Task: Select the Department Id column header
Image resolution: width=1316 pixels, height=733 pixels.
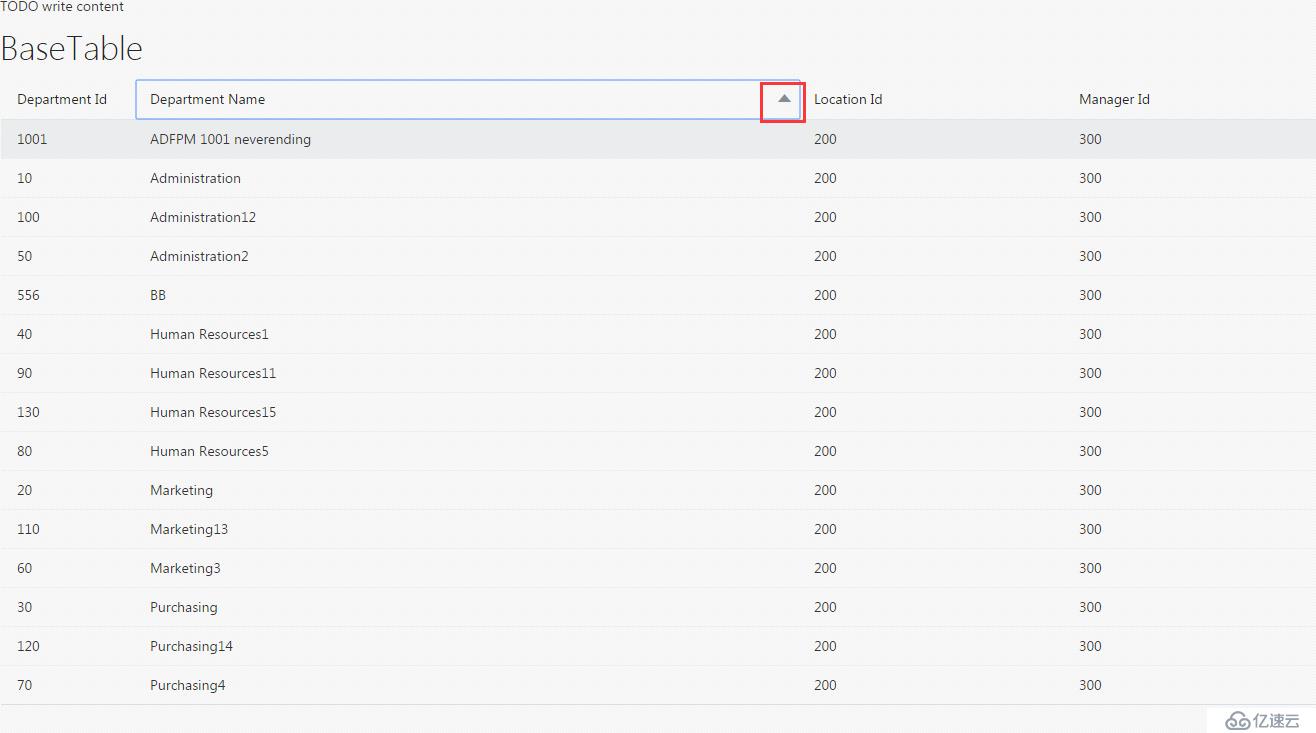Action: [x=62, y=99]
